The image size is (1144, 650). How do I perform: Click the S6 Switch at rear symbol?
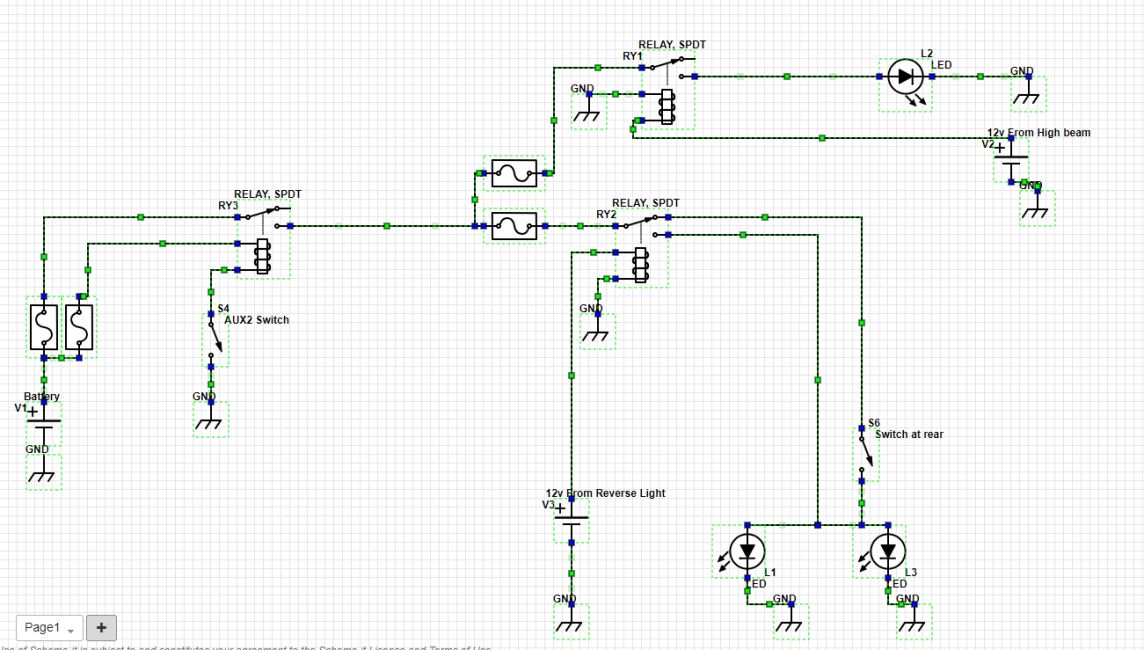pyautogui.click(x=865, y=453)
